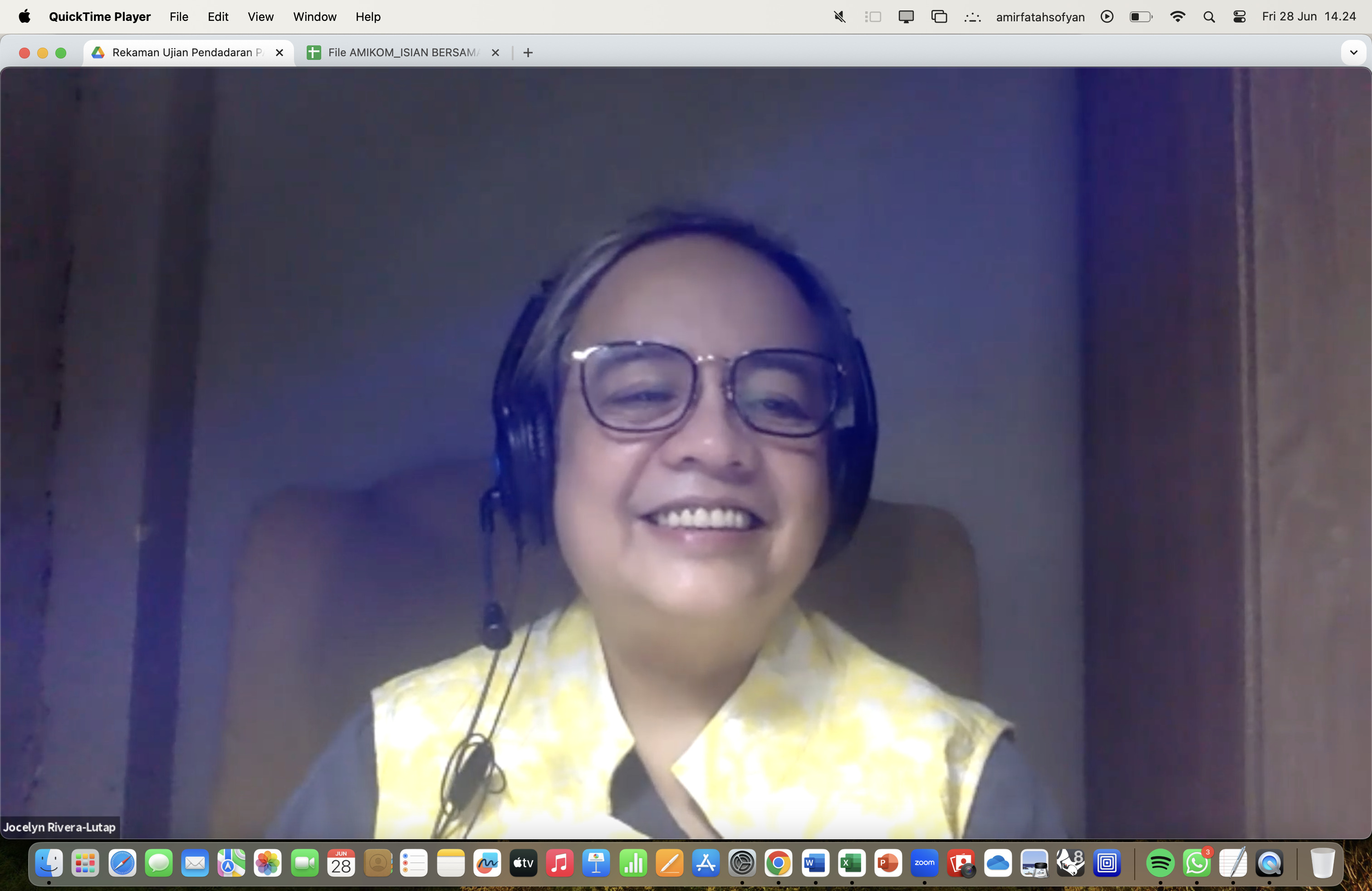Open WhatsApp with notification badge
1372x891 pixels.
pos(1196,863)
